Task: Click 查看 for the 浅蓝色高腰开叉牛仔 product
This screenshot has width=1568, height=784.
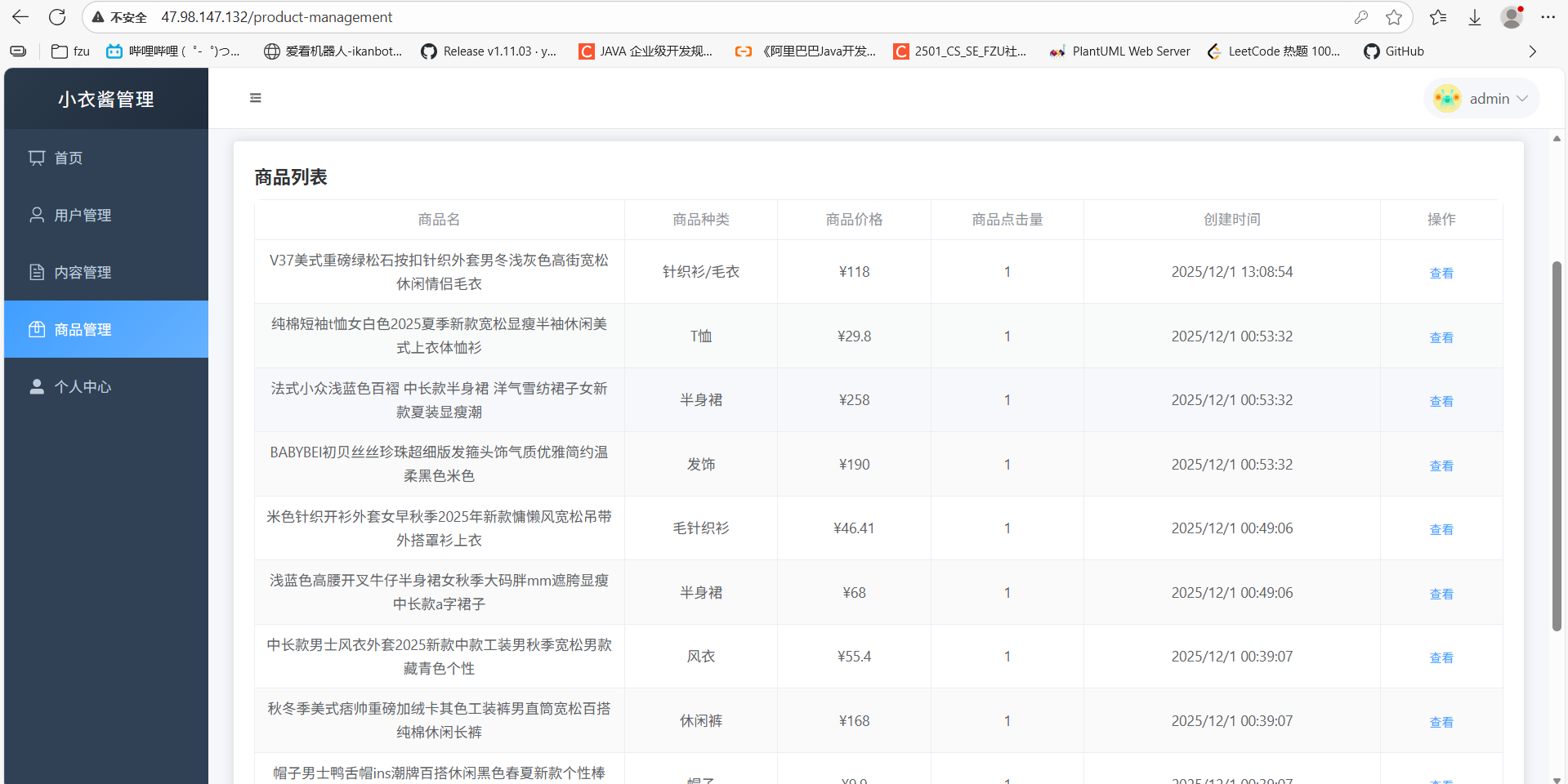Action: [x=1441, y=594]
